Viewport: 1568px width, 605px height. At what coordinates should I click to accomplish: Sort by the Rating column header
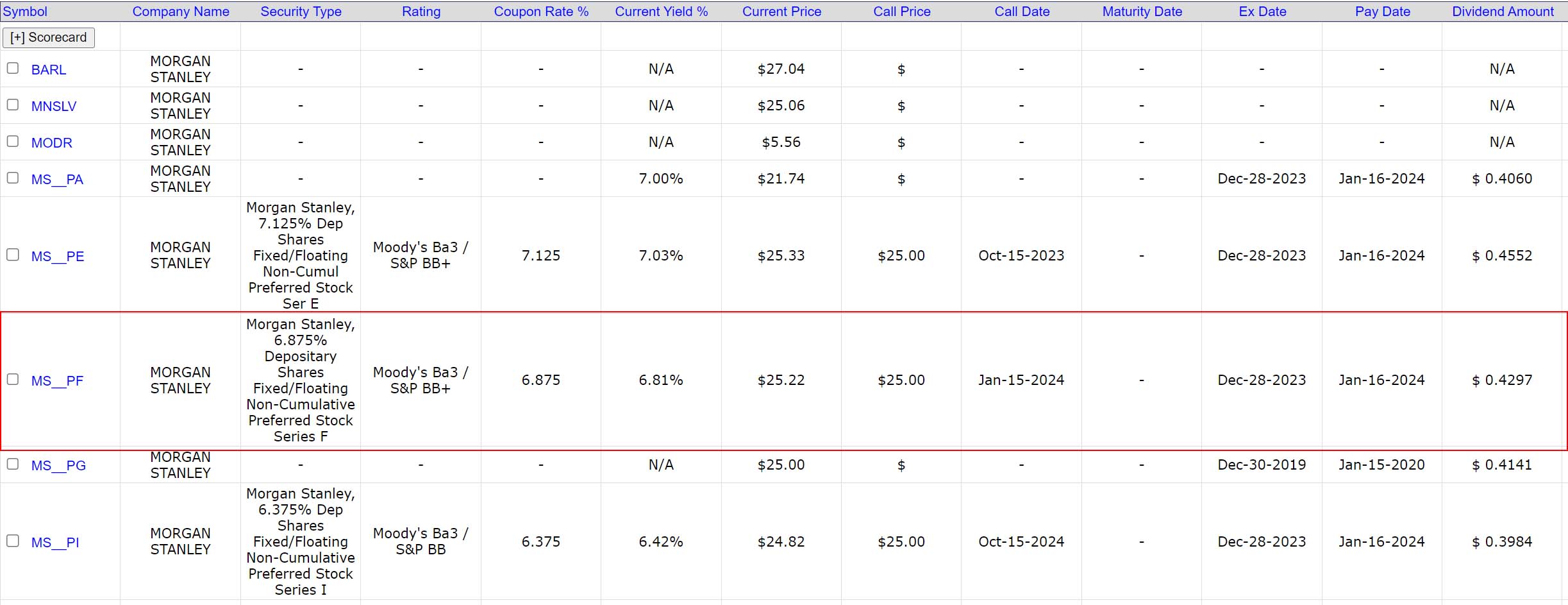(421, 12)
